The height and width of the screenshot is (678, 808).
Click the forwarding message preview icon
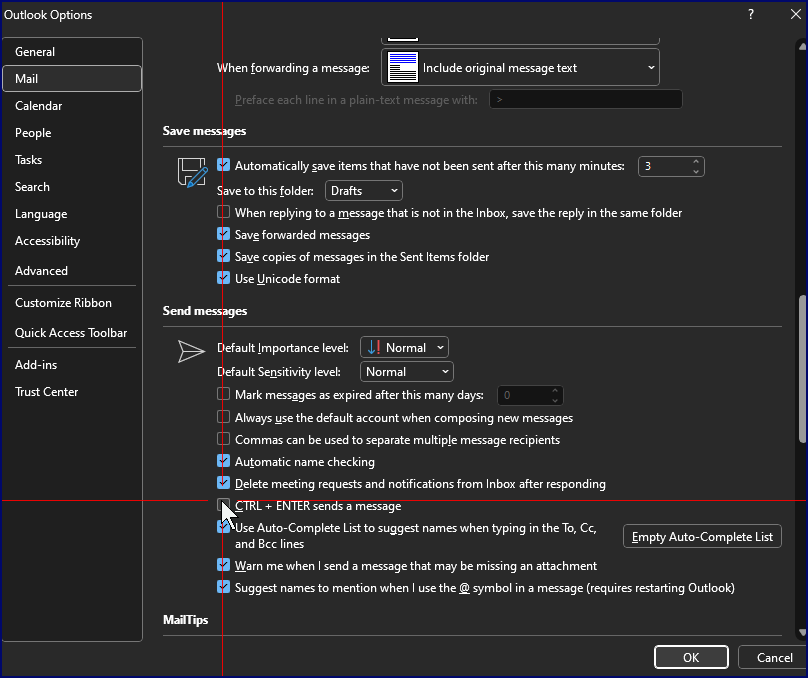402,67
